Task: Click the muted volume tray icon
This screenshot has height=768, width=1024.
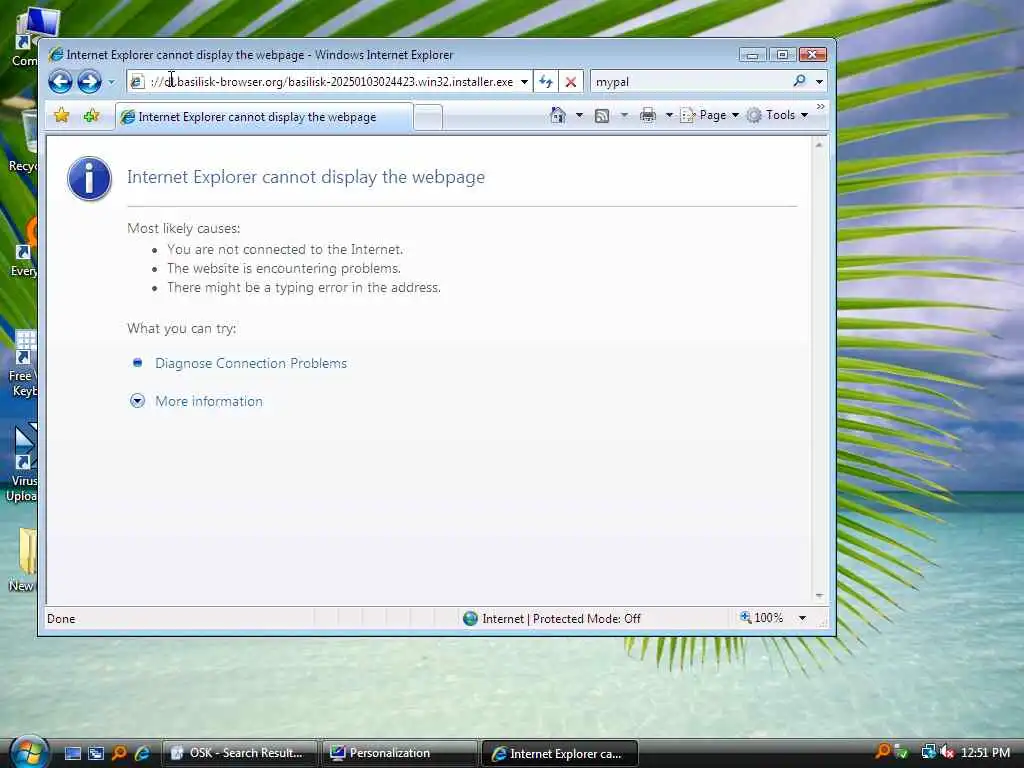Action: pyautogui.click(x=947, y=752)
